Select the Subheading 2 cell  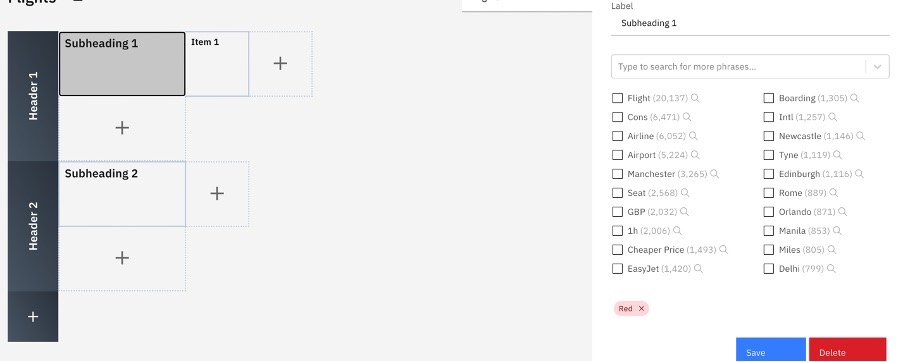coord(122,194)
